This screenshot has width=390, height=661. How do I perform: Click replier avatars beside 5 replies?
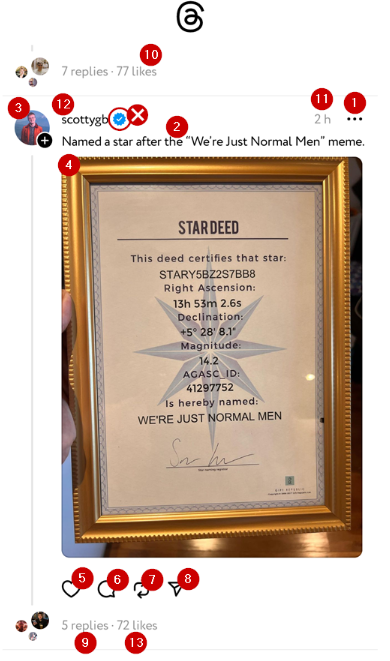tap(32, 625)
